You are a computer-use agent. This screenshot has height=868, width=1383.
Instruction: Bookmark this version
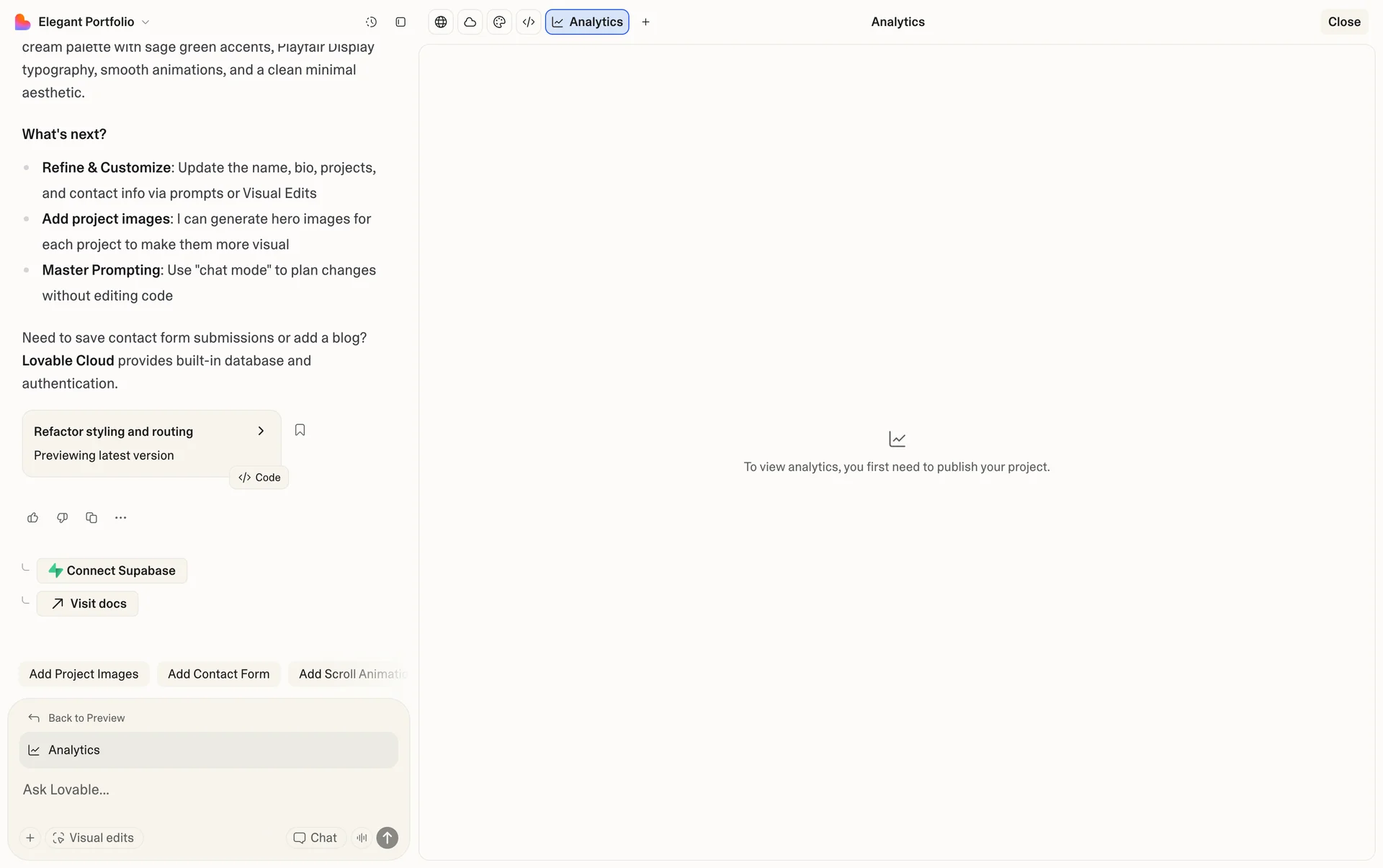tap(300, 430)
